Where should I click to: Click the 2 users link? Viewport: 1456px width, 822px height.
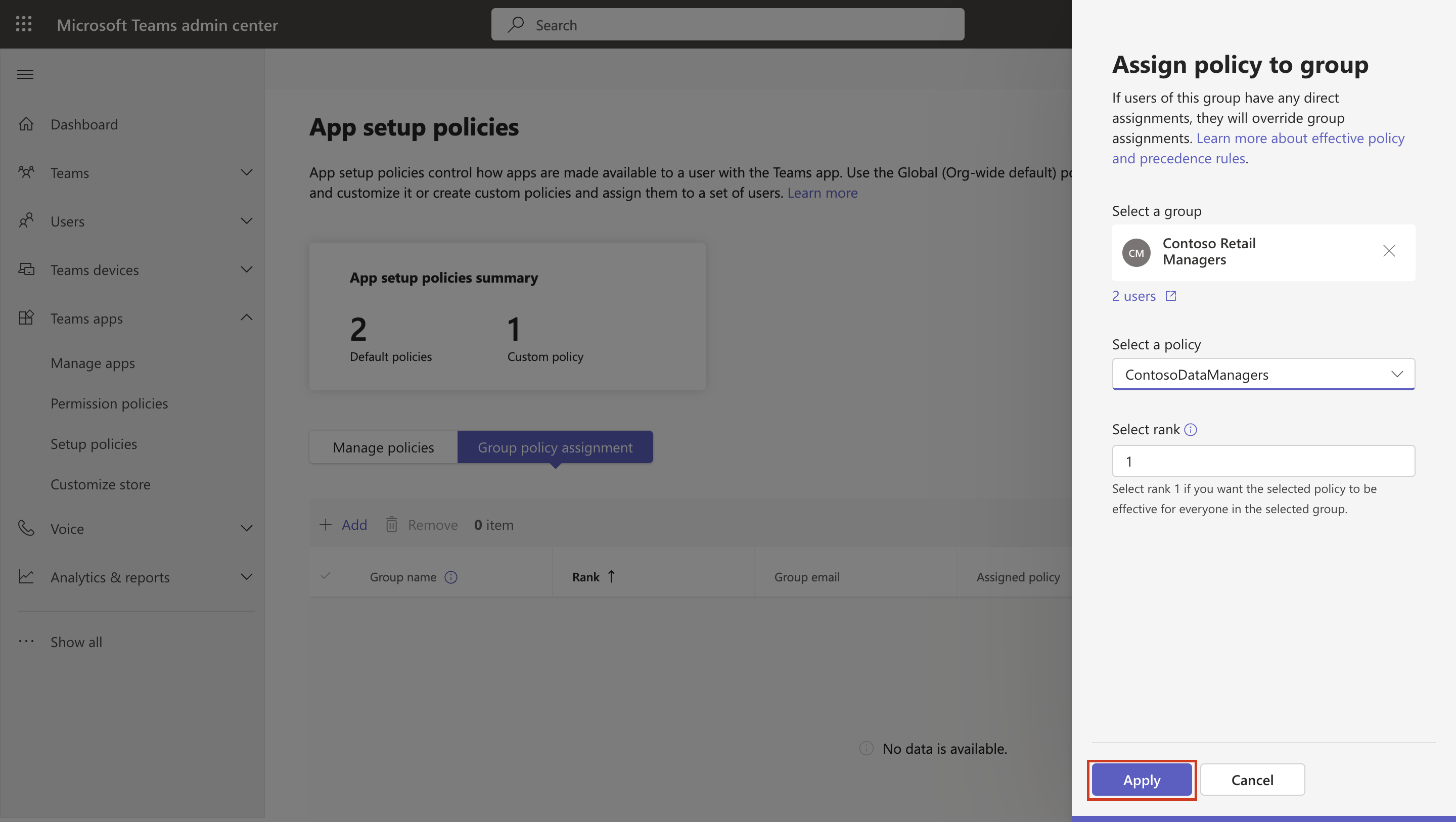click(1134, 296)
